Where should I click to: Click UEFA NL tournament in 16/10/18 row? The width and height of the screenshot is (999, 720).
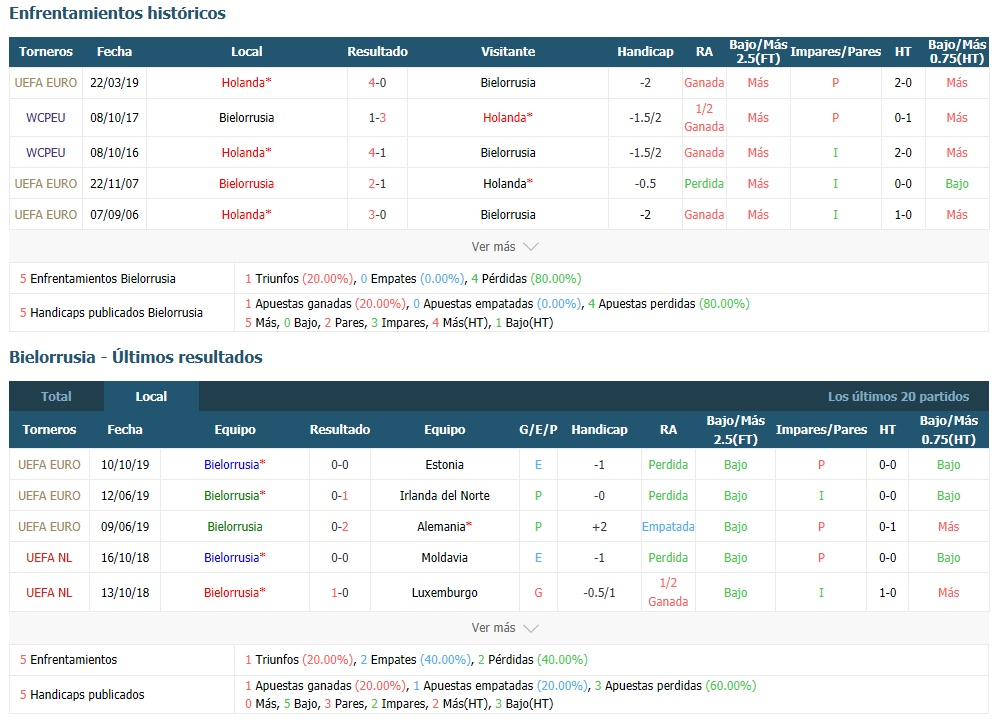coord(49,558)
